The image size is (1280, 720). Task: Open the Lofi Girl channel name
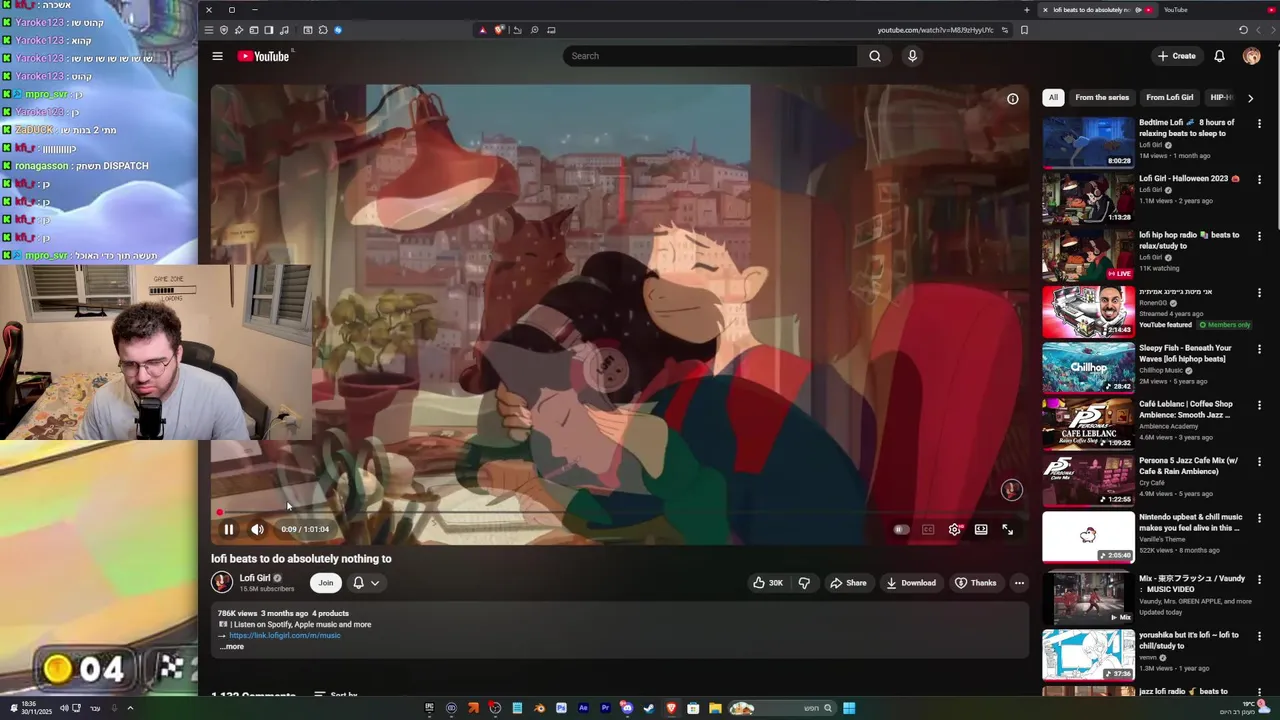pos(255,578)
